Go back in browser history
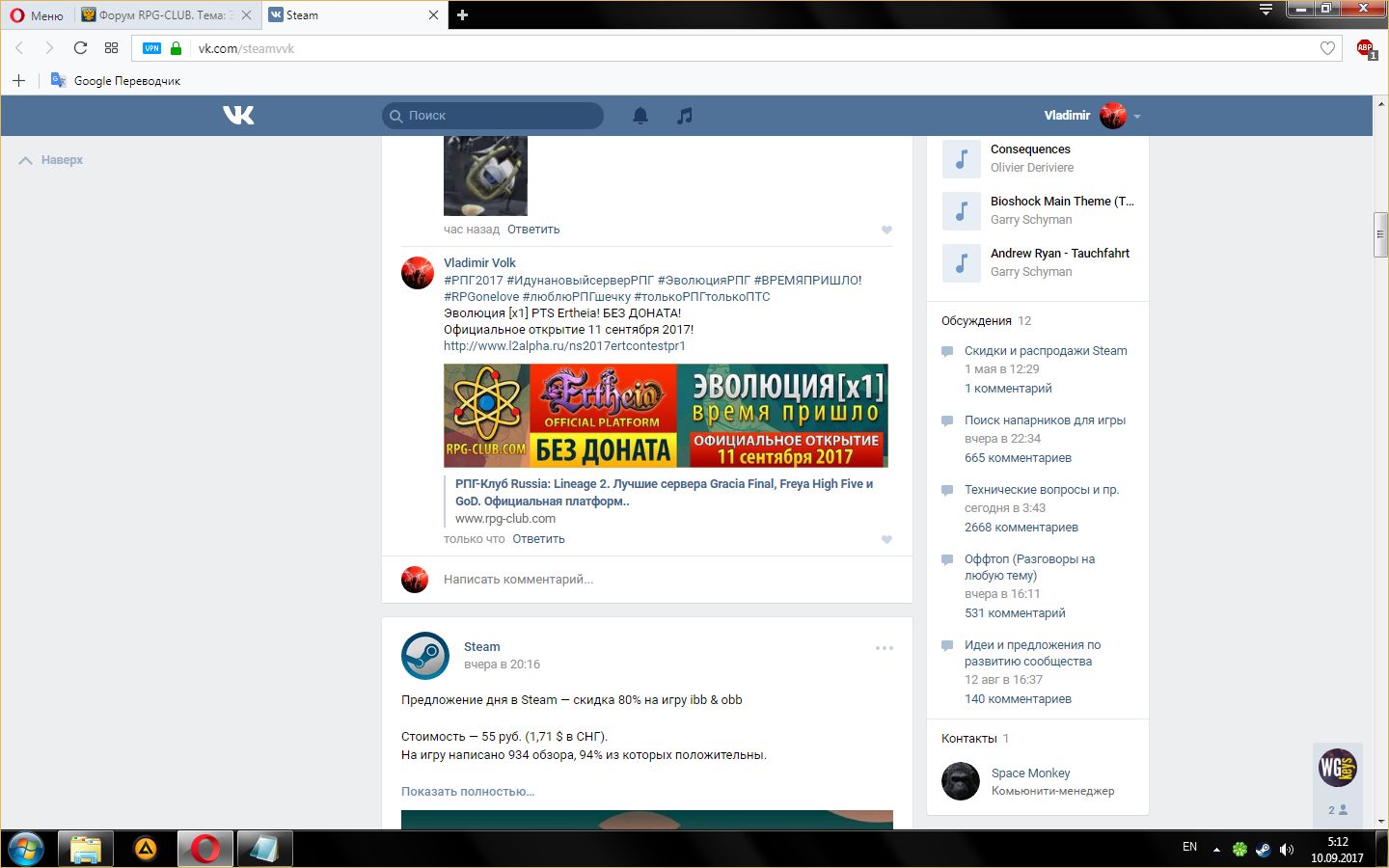Screen dimensions: 1389x868 (18, 48)
